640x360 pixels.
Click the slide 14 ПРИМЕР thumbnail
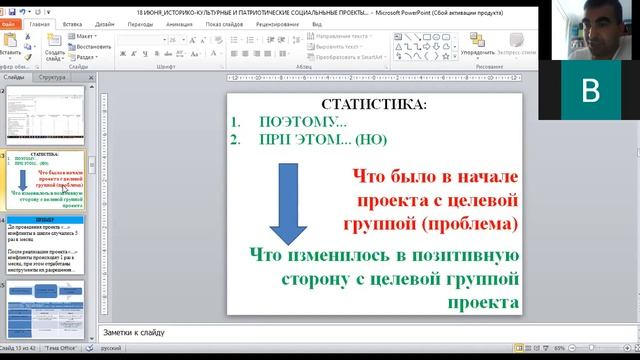[45, 245]
